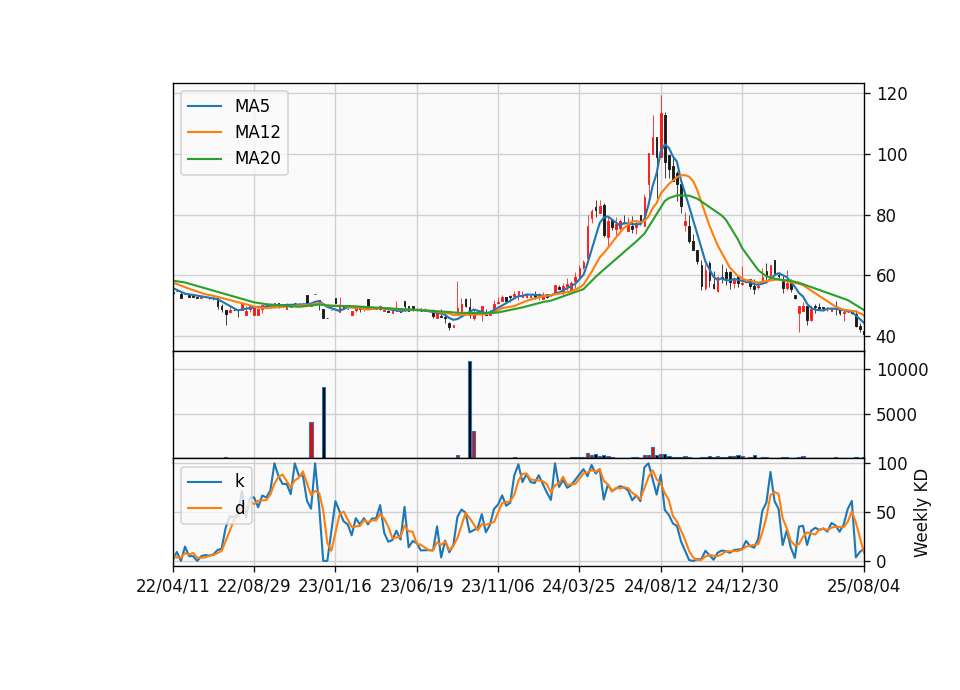Click the 23/11/06 date tick label
This screenshot has width=960, height=690.
pos(498,586)
